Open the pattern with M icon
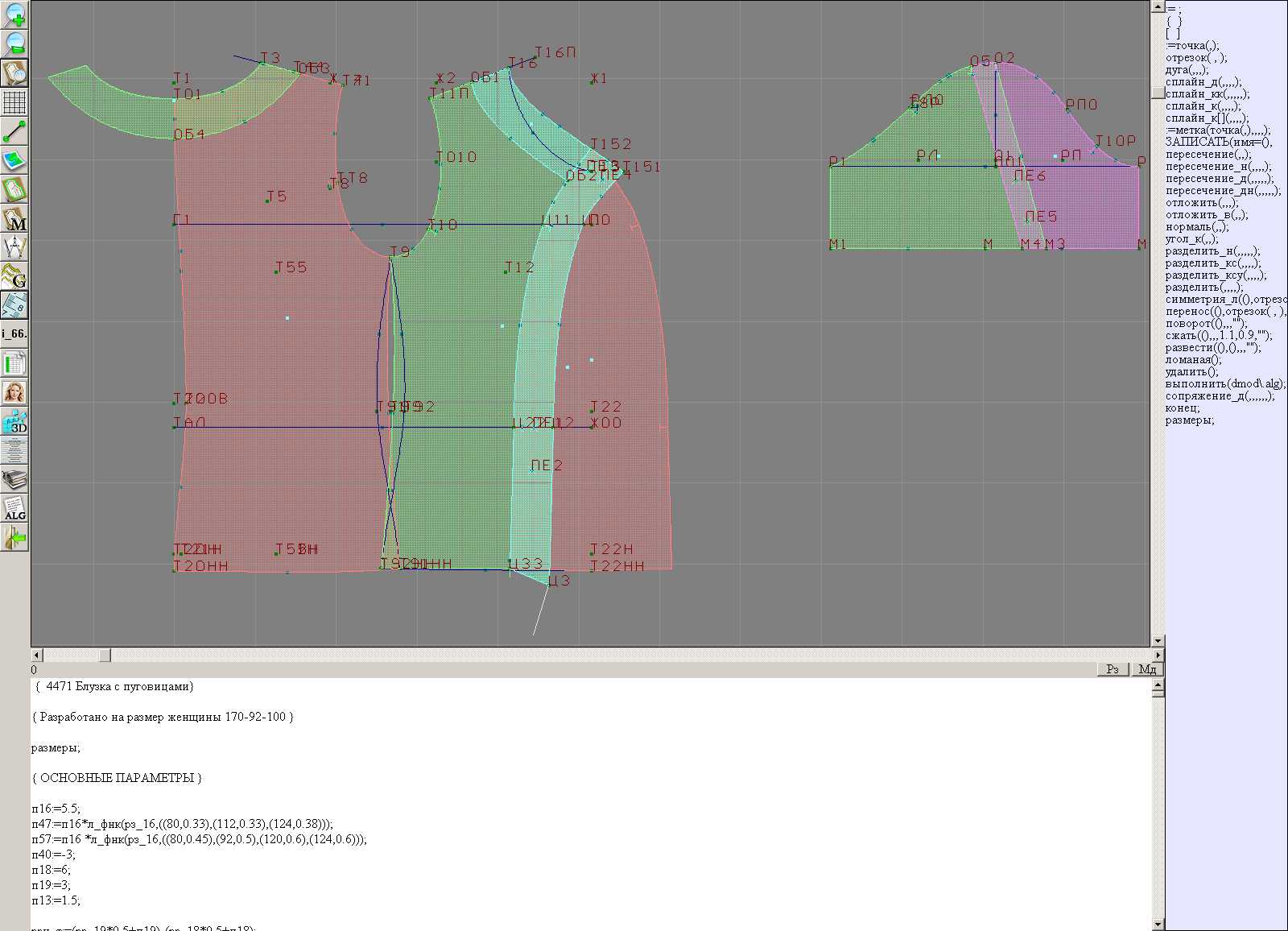Viewport: 1288px width, 931px height. coord(14,218)
